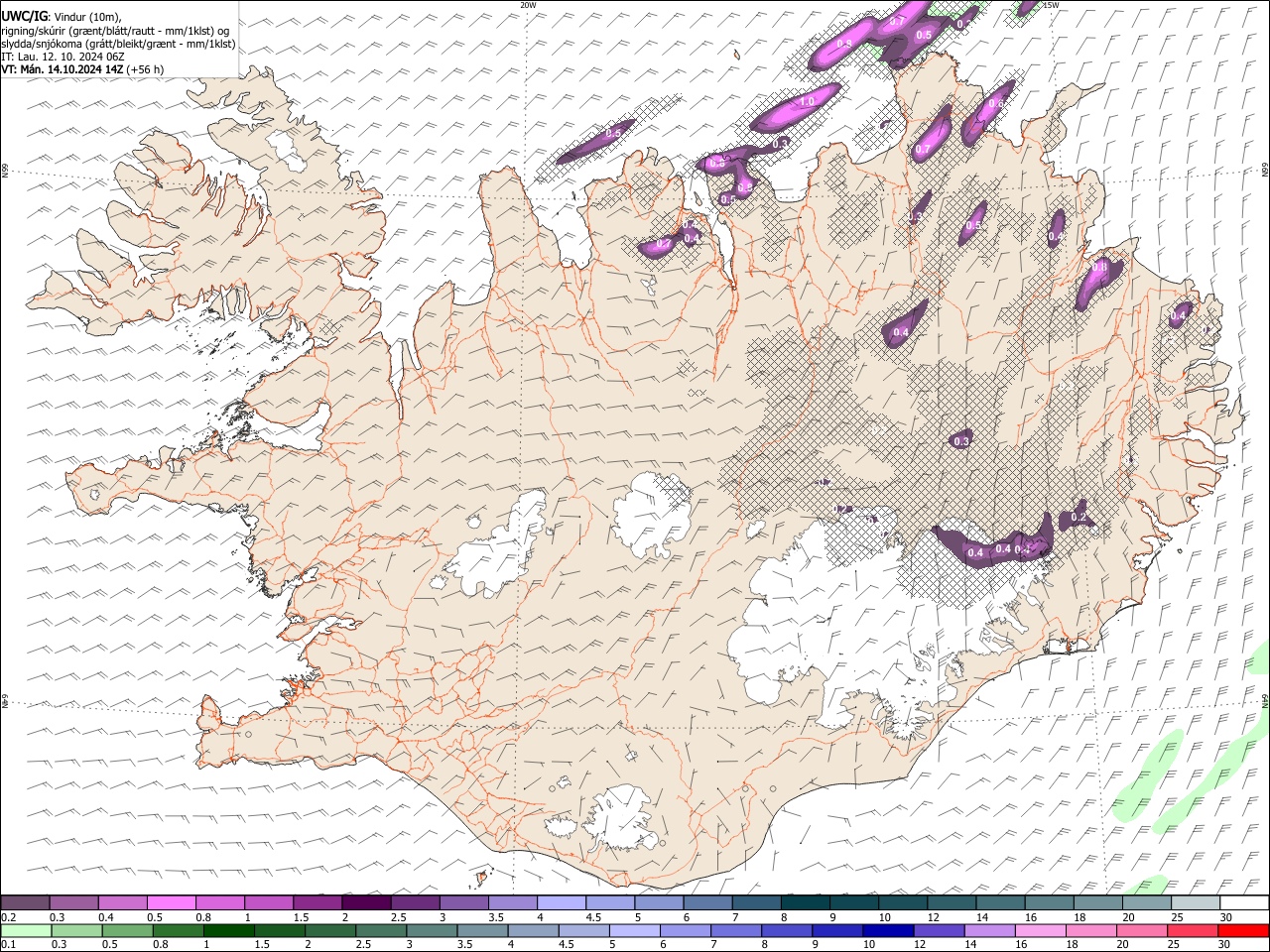Pick the lavender swatch between 4 and 4.5 in purple row

(562, 902)
